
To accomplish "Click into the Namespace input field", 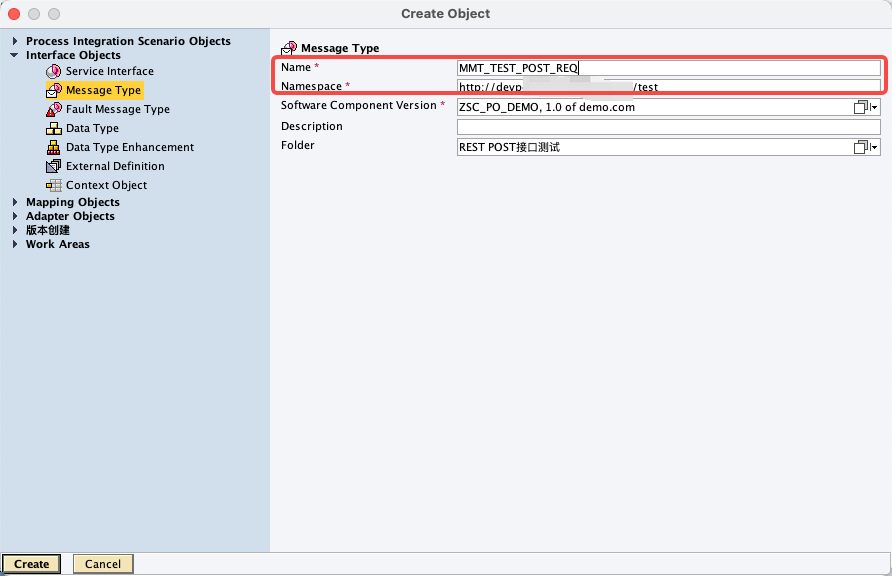I will pyautogui.click(x=668, y=87).
